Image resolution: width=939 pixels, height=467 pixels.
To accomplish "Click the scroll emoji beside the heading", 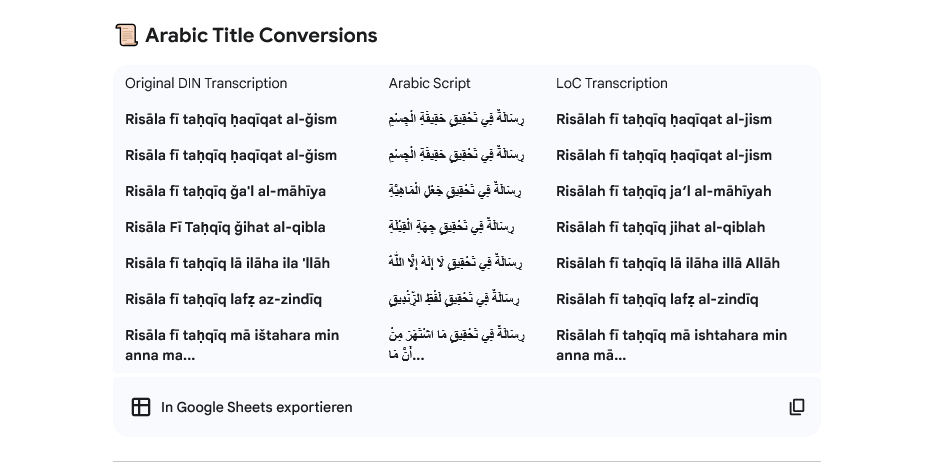I will pos(126,36).
